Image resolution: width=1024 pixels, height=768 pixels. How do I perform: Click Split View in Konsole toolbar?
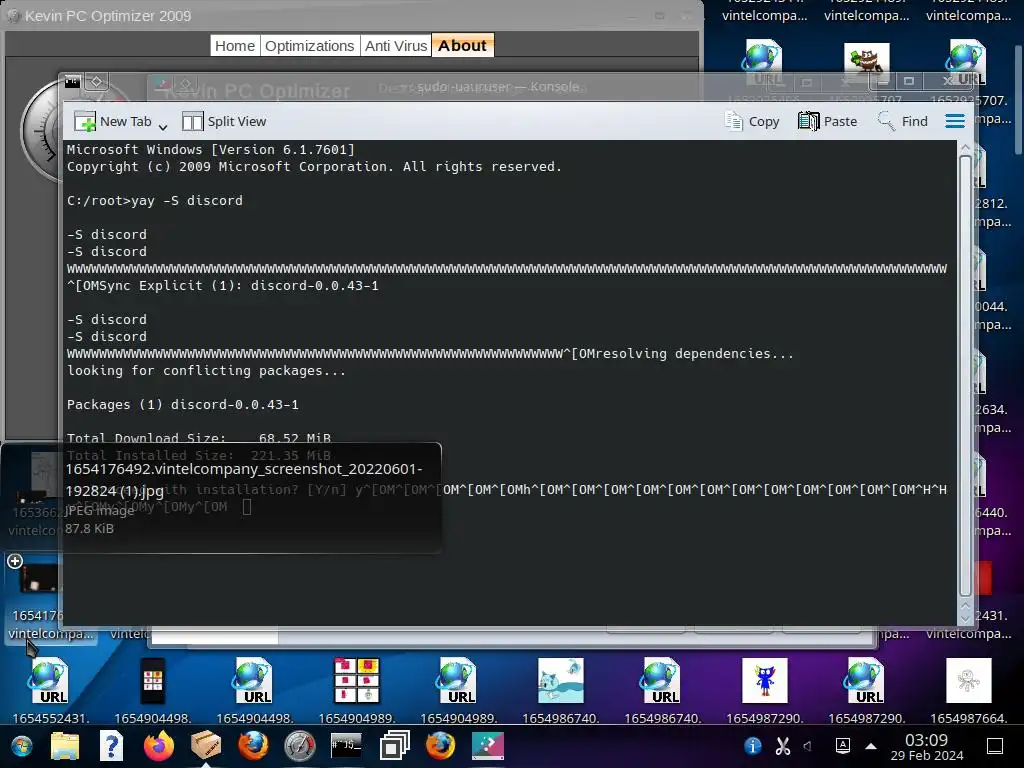coord(224,121)
